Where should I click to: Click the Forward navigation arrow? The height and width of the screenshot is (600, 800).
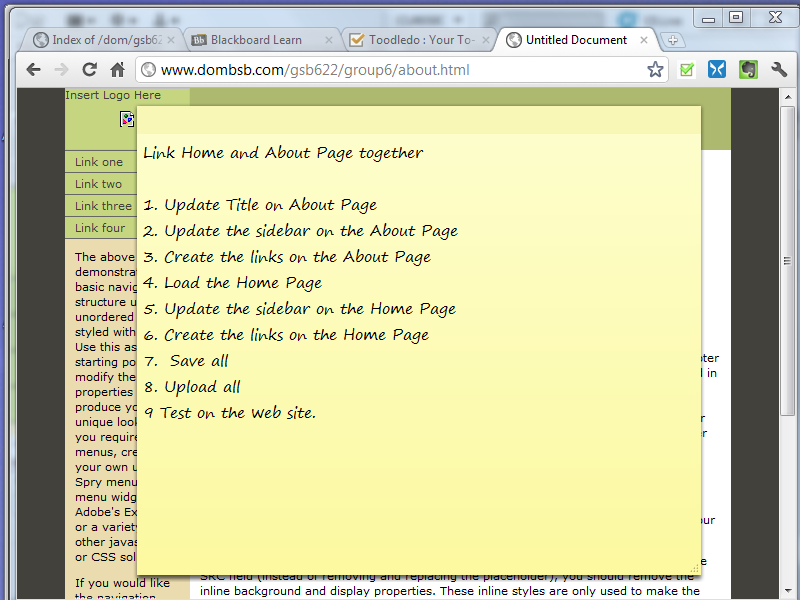pos(61,70)
